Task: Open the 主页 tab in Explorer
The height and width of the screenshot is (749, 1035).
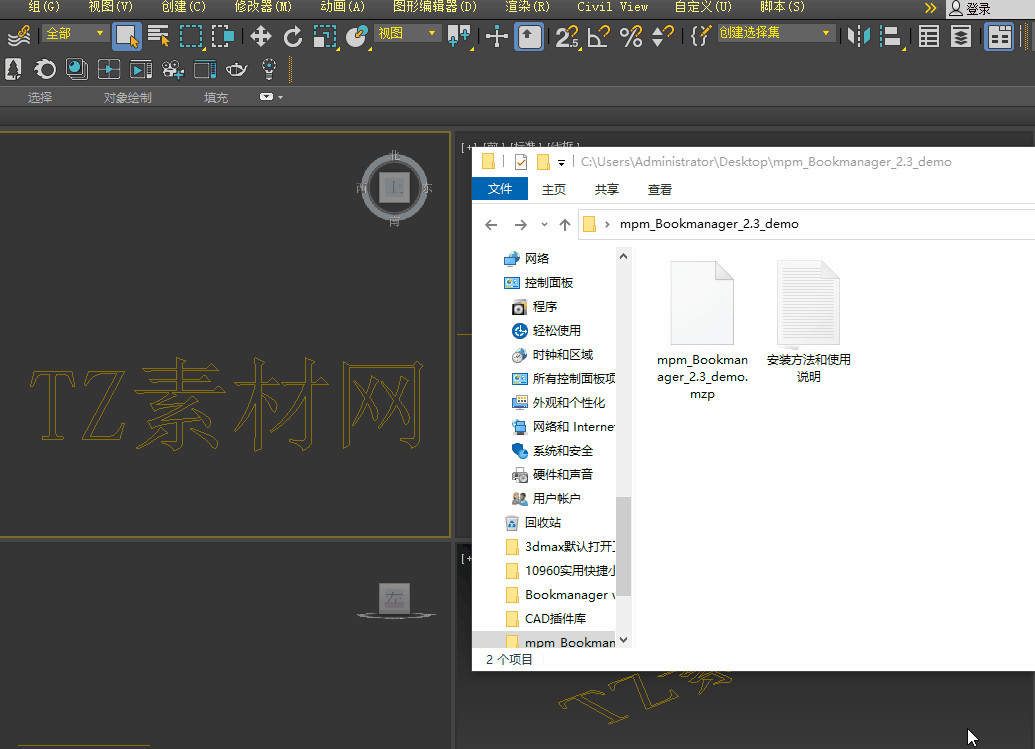Action: (554, 189)
